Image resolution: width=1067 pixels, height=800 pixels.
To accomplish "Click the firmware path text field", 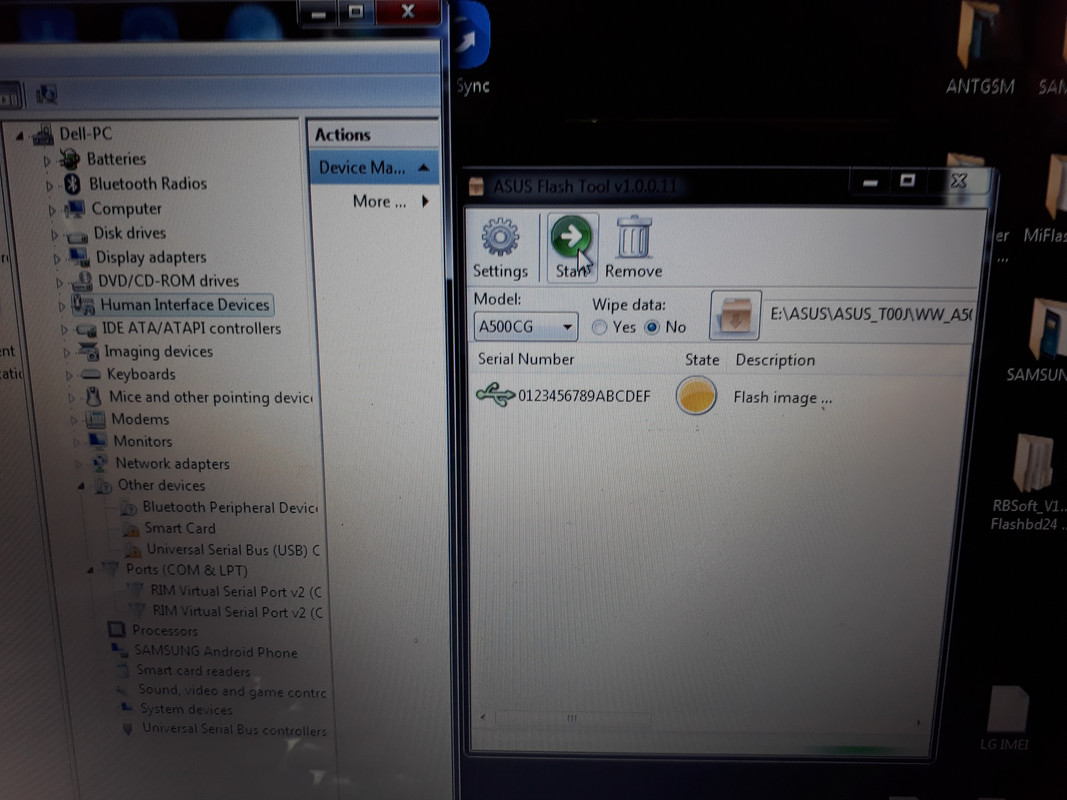I will tap(869, 314).
